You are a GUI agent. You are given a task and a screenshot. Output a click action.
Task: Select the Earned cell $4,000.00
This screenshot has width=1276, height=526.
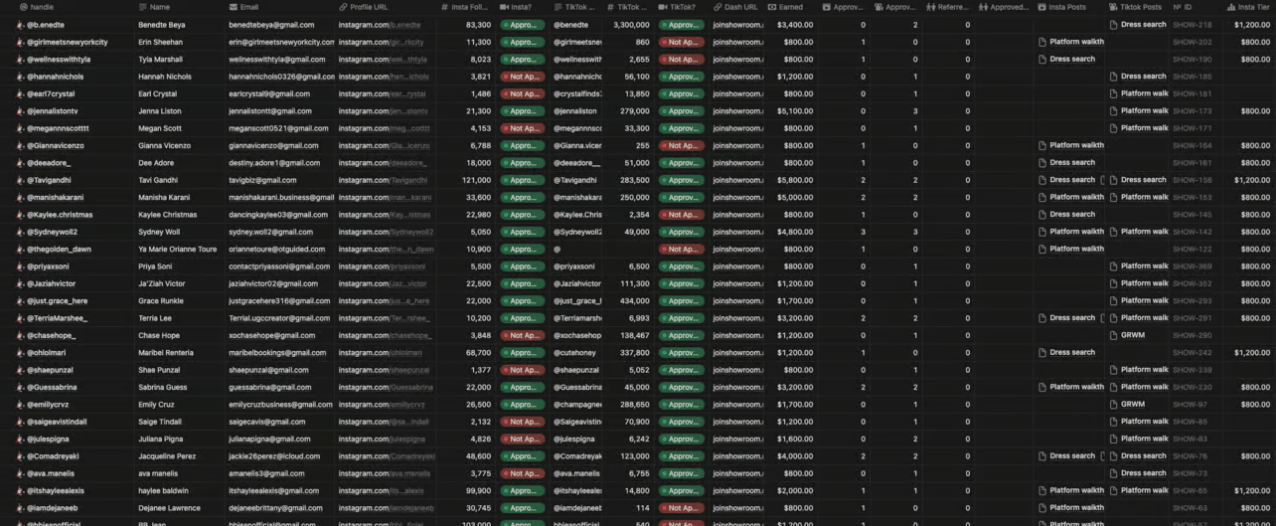coord(795,456)
